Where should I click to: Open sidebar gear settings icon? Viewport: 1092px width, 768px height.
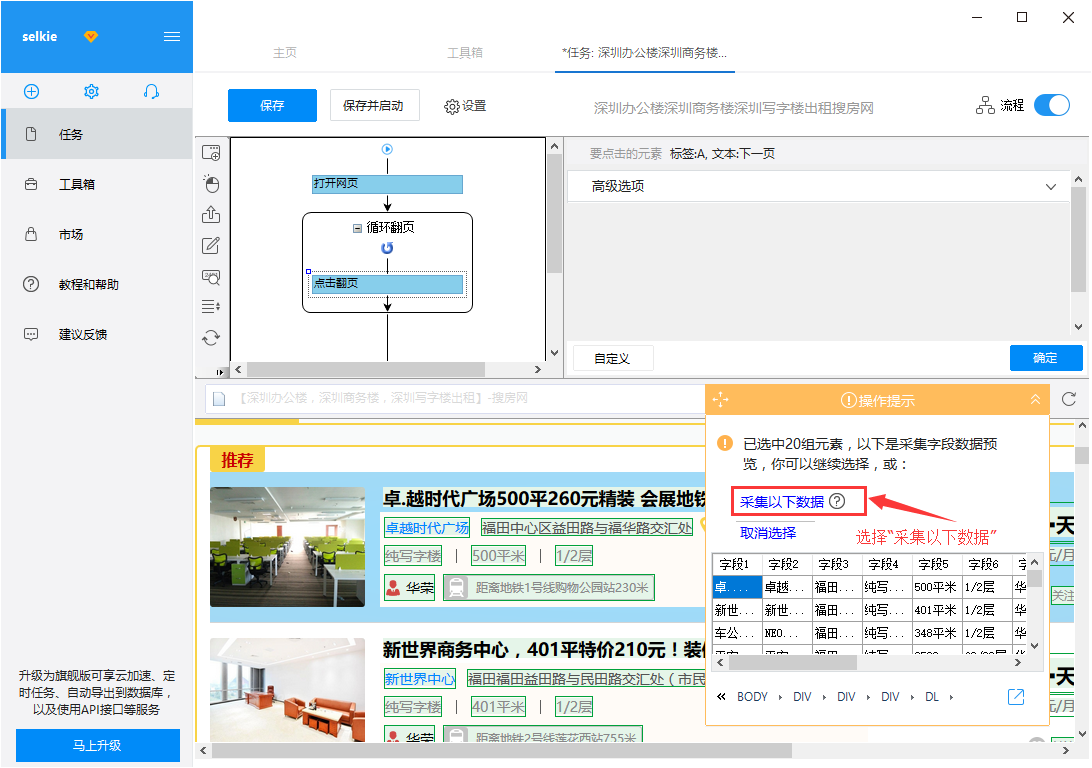91,91
